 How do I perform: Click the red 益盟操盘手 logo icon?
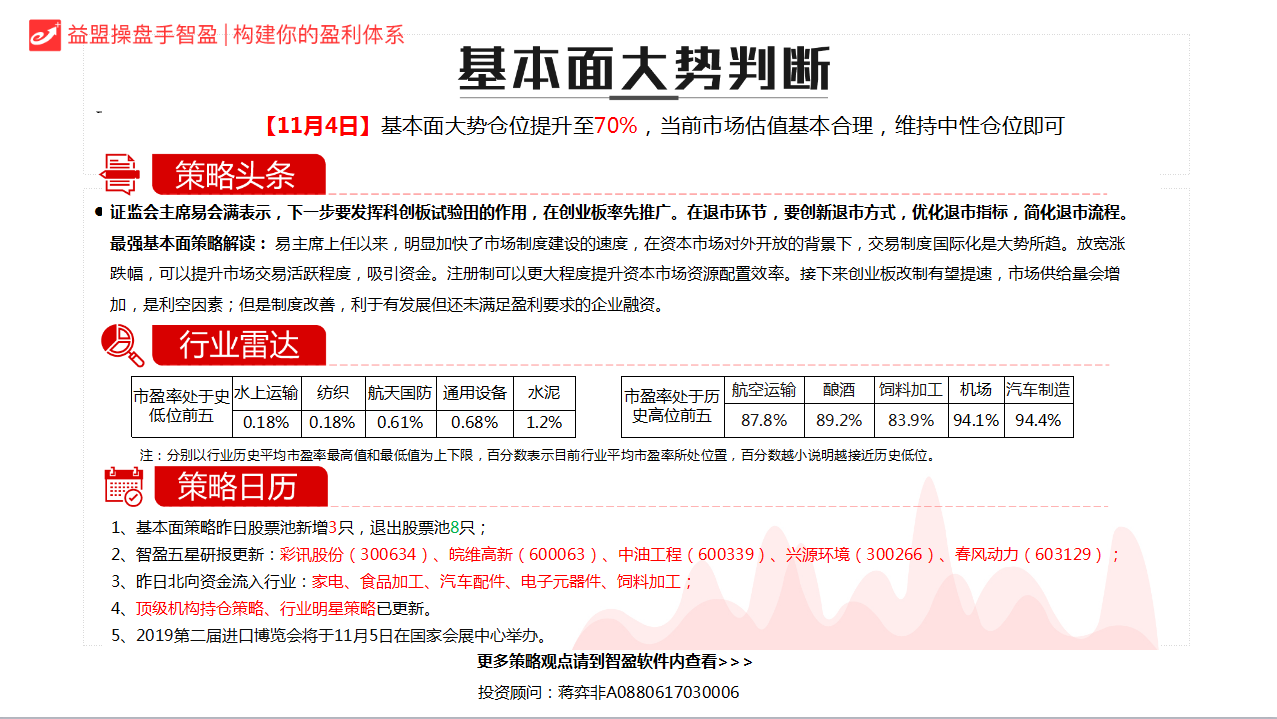45,34
